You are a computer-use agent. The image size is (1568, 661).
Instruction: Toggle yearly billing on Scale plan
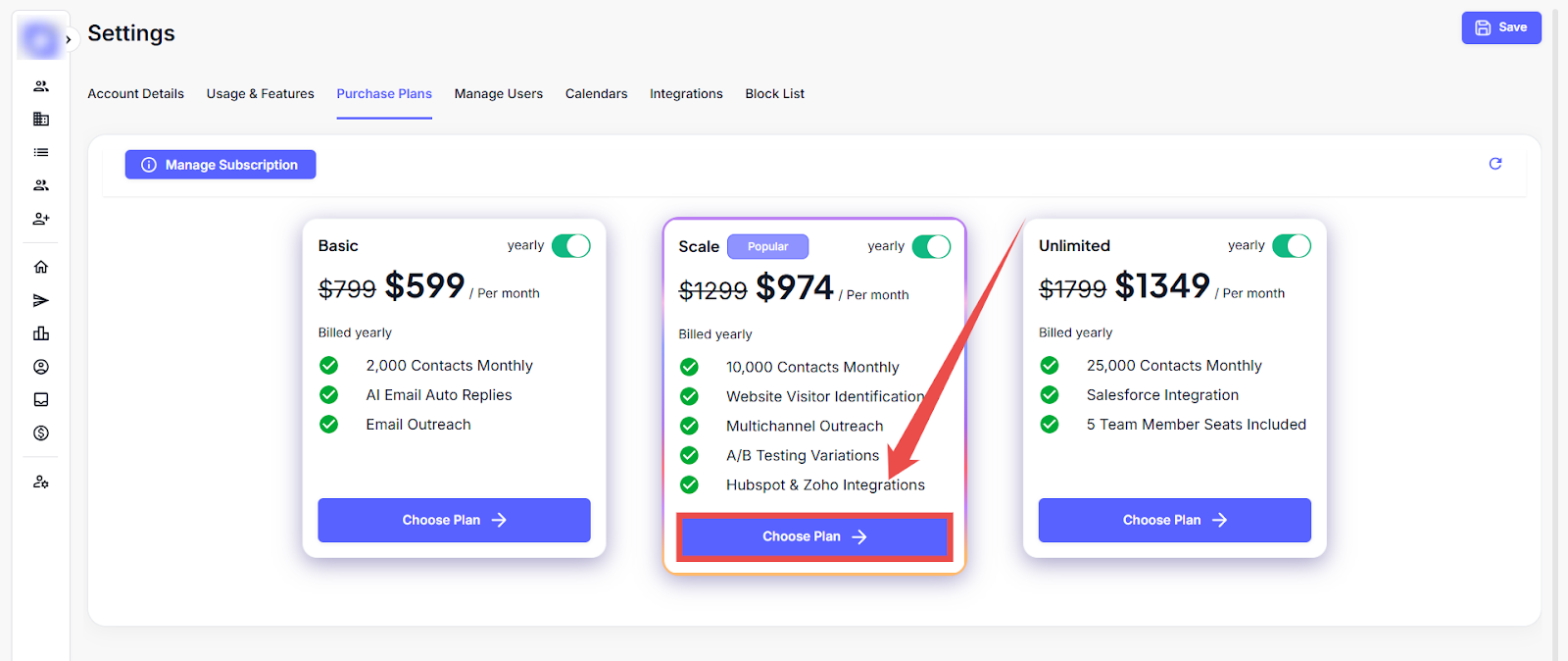(931, 246)
